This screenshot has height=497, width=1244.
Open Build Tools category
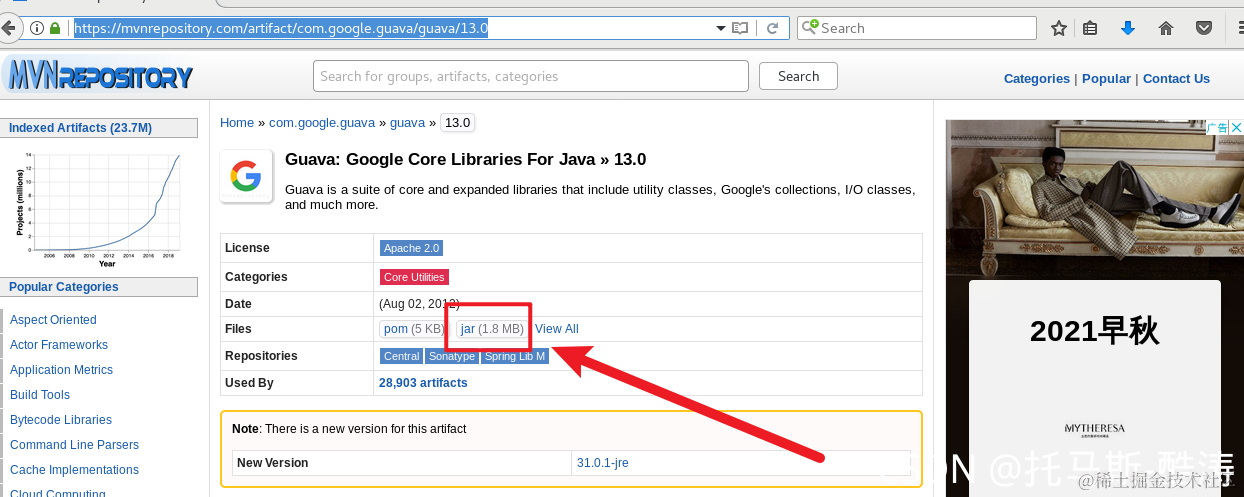click(x=40, y=395)
